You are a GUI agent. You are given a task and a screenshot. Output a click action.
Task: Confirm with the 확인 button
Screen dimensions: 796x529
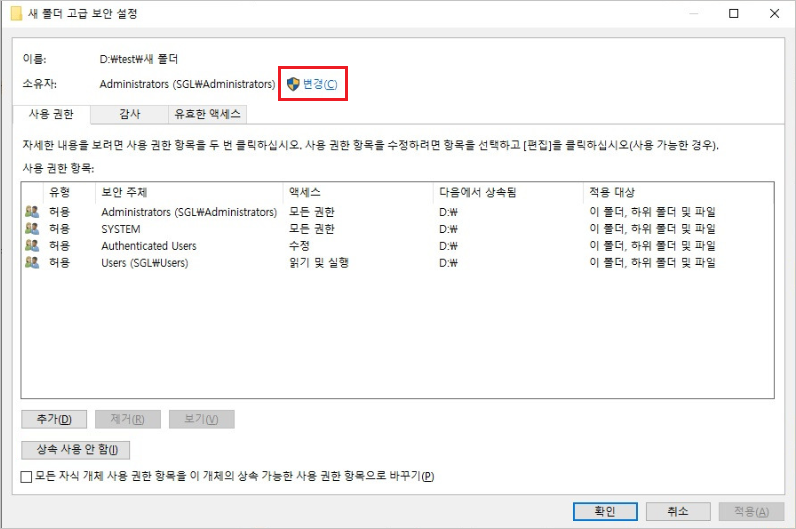point(605,511)
